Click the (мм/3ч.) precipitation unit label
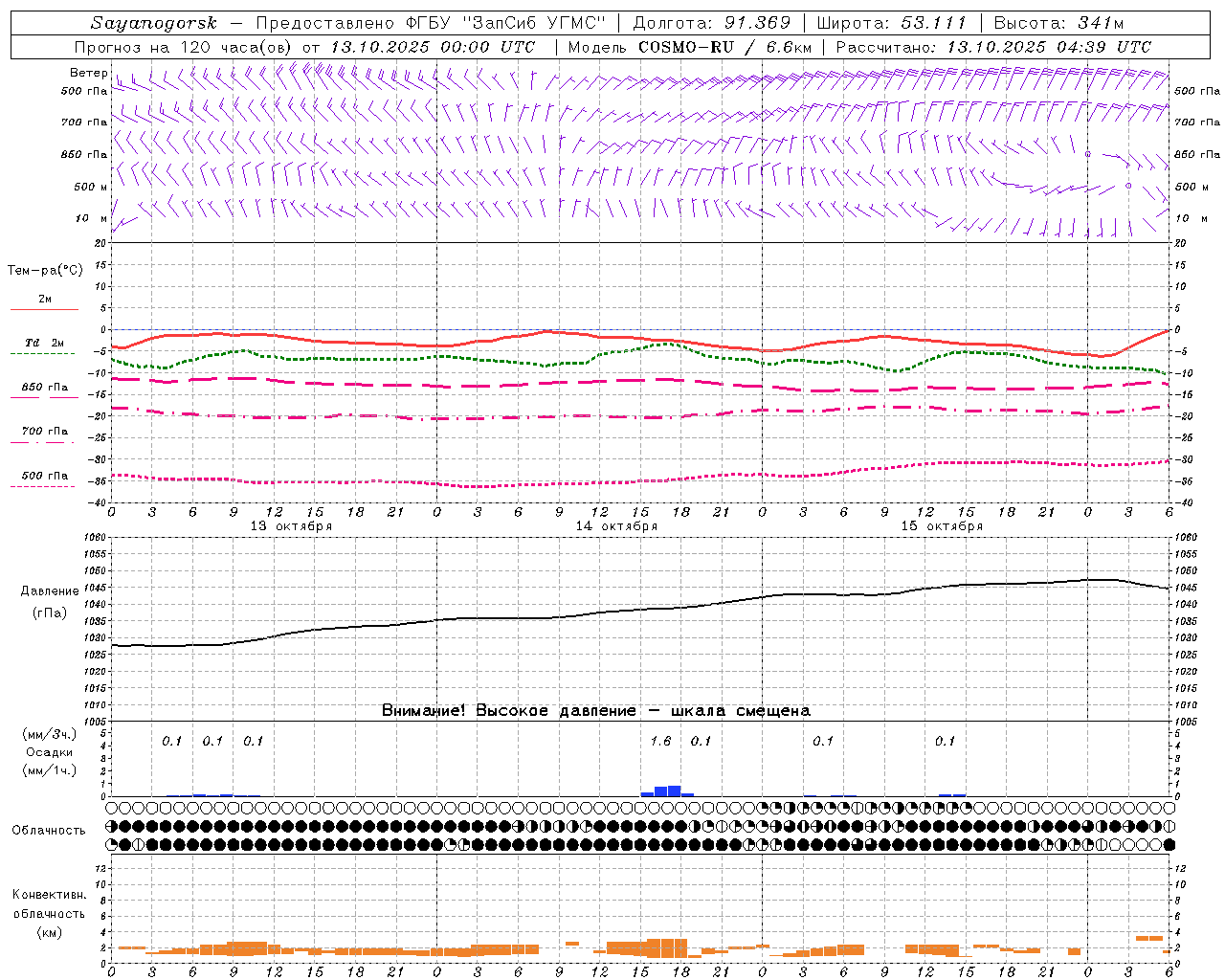The width and height of the screenshot is (1225, 980). pos(50,734)
